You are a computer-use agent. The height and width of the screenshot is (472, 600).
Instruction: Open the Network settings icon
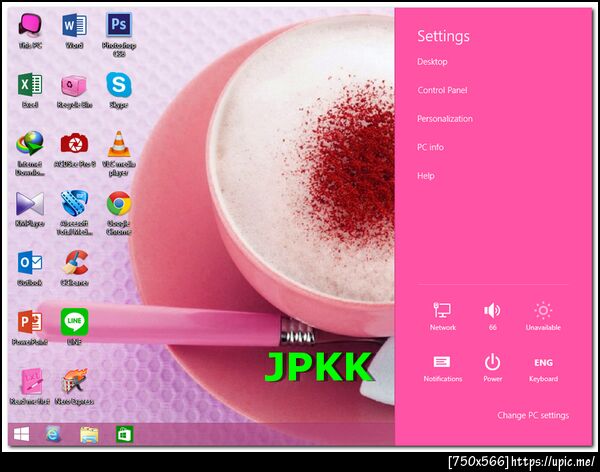click(x=442, y=316)
